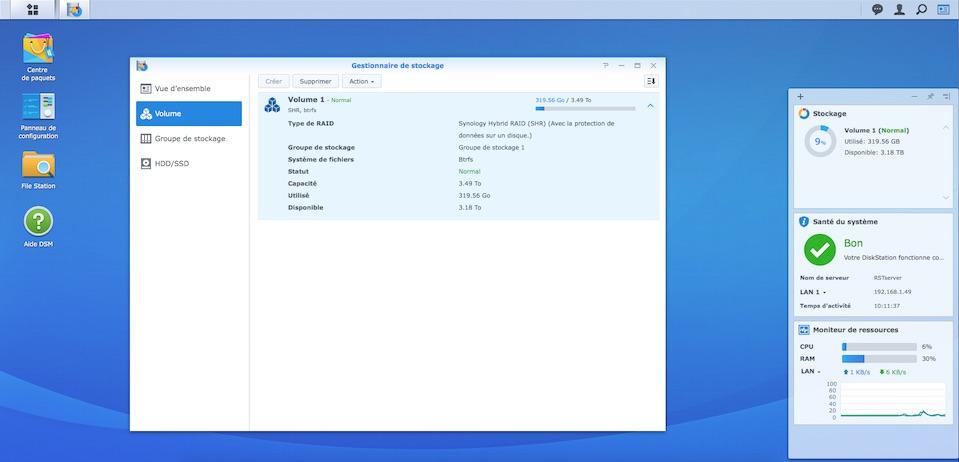The image size is (959, 462).
Task: Open File Station from the desktop
Action: [x=38, y=165]
